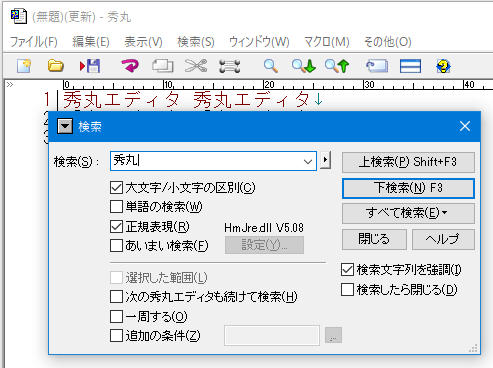Click the Paste toolbar icon
This screenshot has height=368, width=493.
click(230, 66)
